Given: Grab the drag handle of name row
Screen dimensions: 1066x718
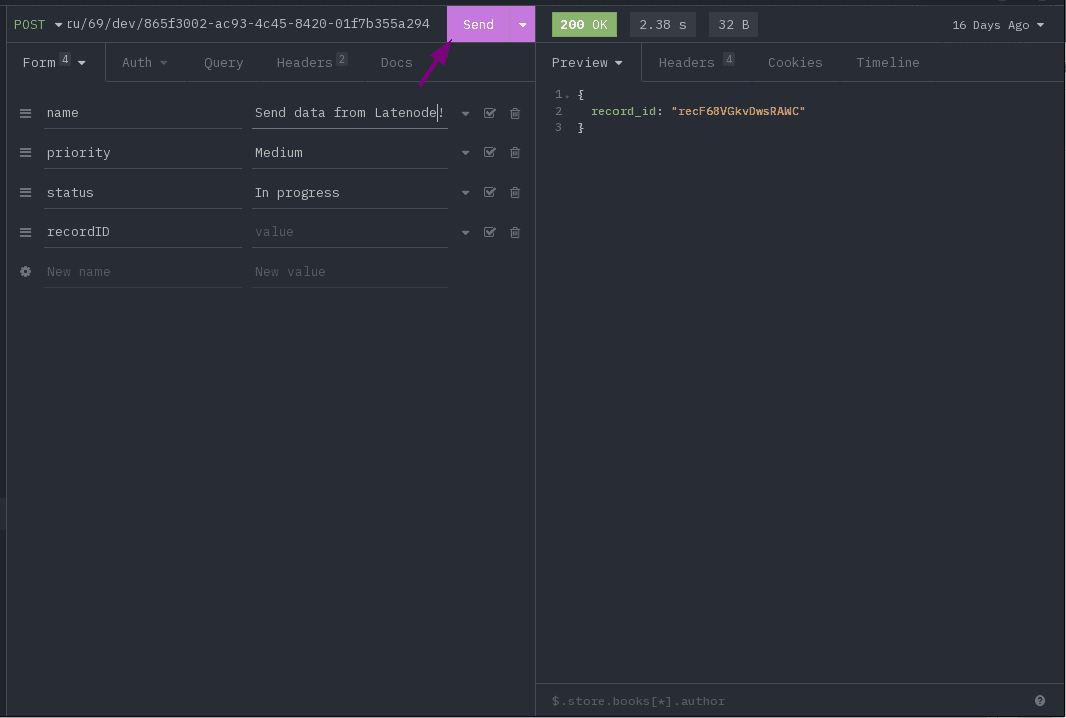Looking at the screenshot, I should [26, 113].
